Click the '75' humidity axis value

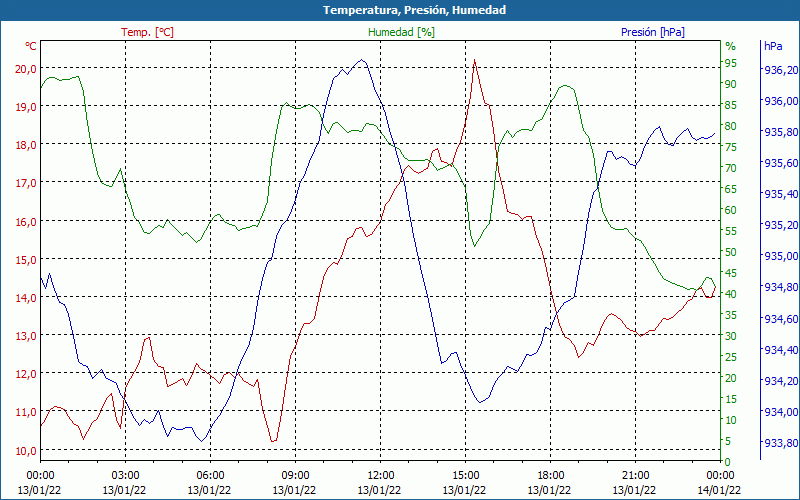(731, 147)
